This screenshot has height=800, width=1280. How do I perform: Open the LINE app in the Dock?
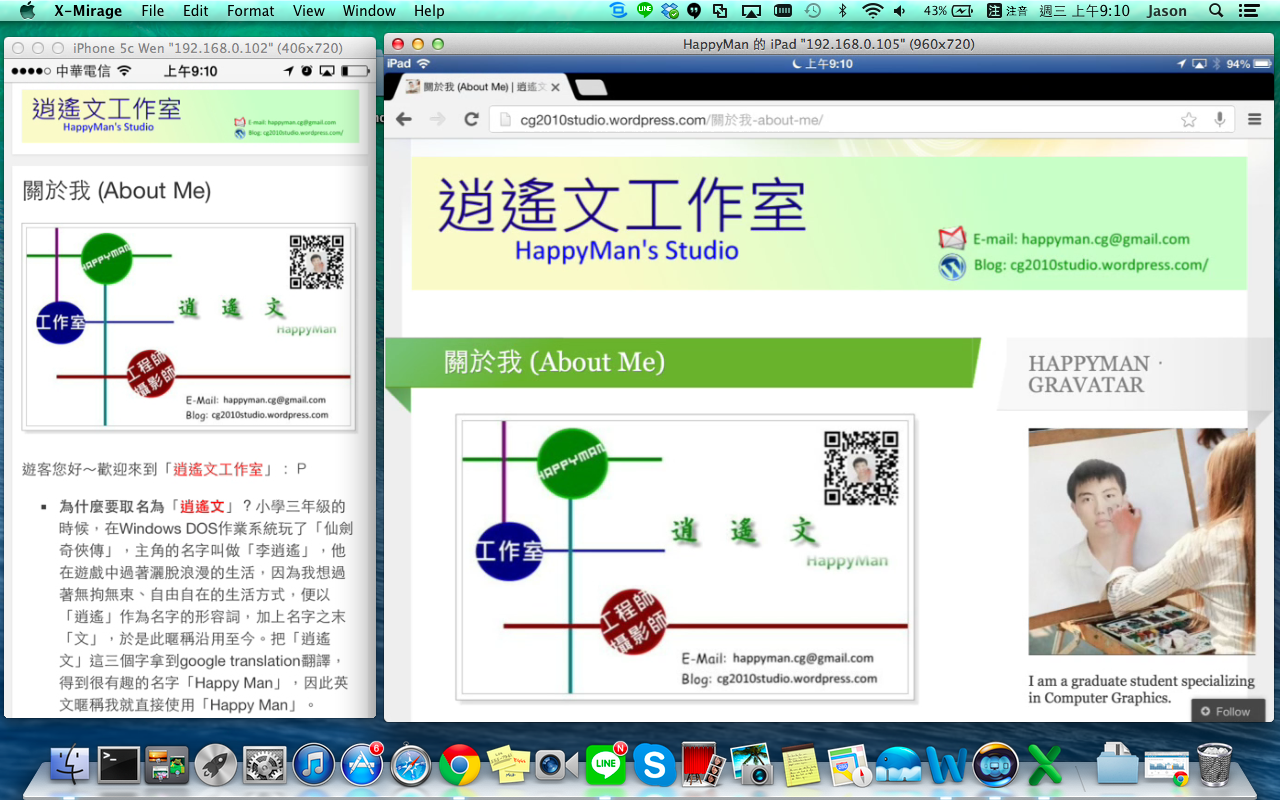(x=605, y=766)
